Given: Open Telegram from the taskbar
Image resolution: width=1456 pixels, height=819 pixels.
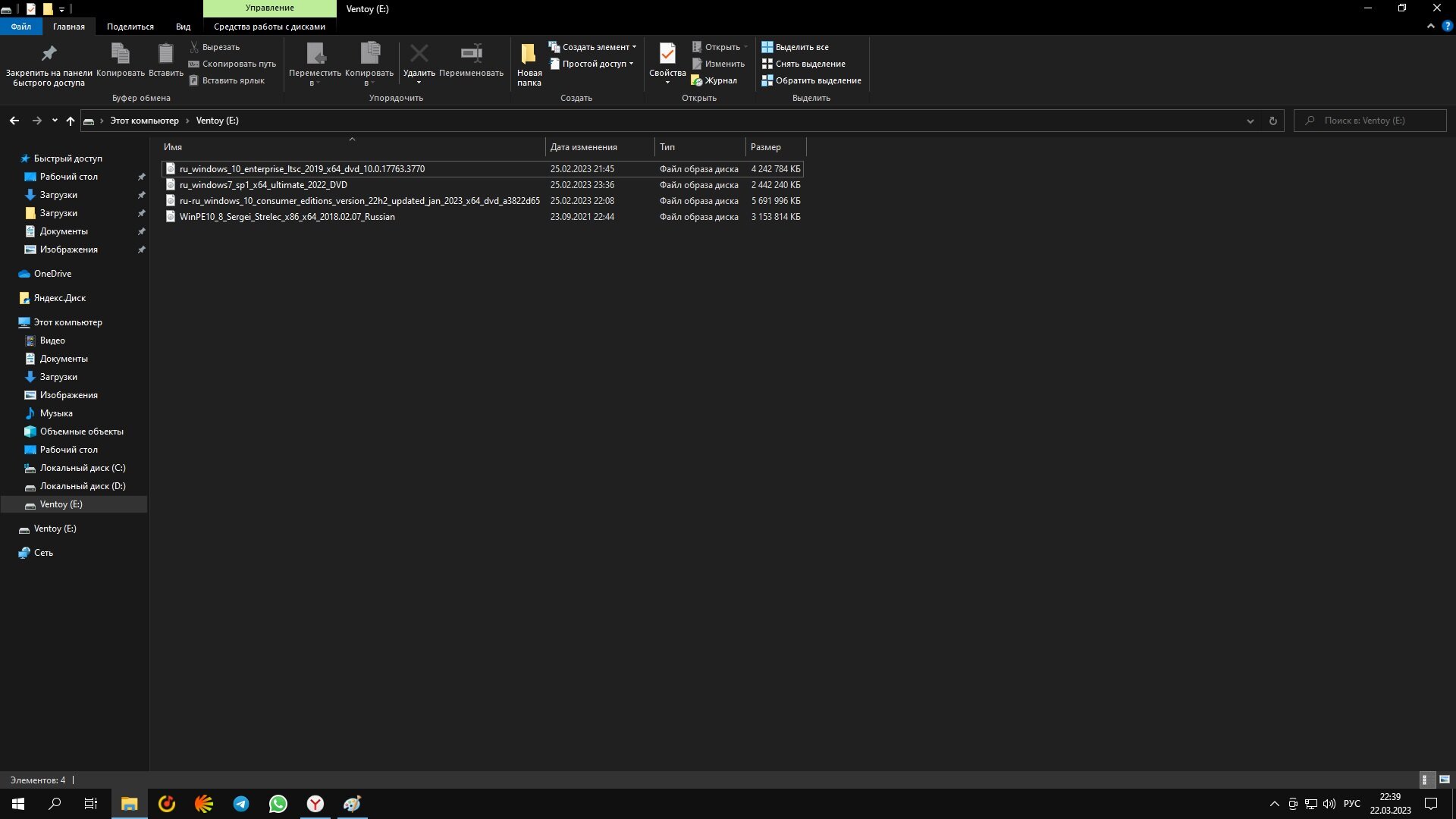Looking at the screenshot, I should click(241, 804).
